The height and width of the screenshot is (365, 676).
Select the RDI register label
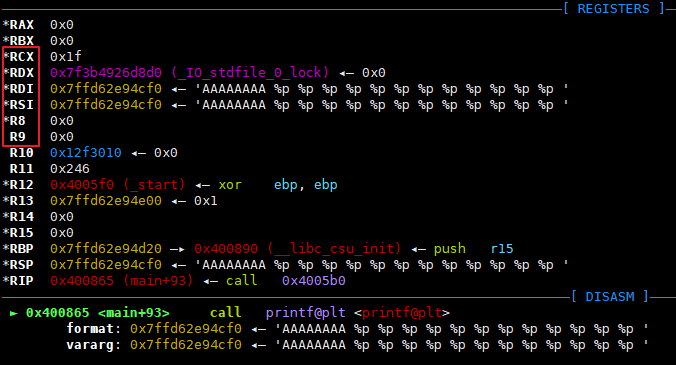point(22,89)
